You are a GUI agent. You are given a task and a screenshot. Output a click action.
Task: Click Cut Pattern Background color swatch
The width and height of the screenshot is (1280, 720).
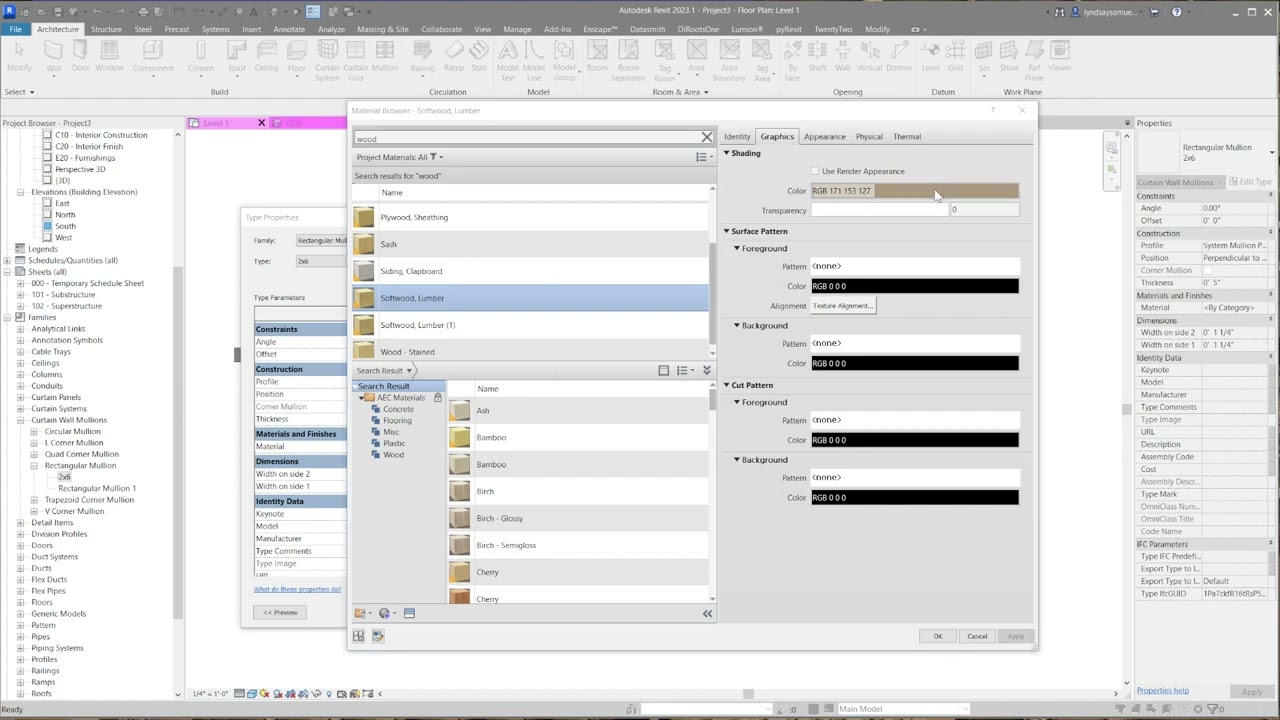[915, 497]
